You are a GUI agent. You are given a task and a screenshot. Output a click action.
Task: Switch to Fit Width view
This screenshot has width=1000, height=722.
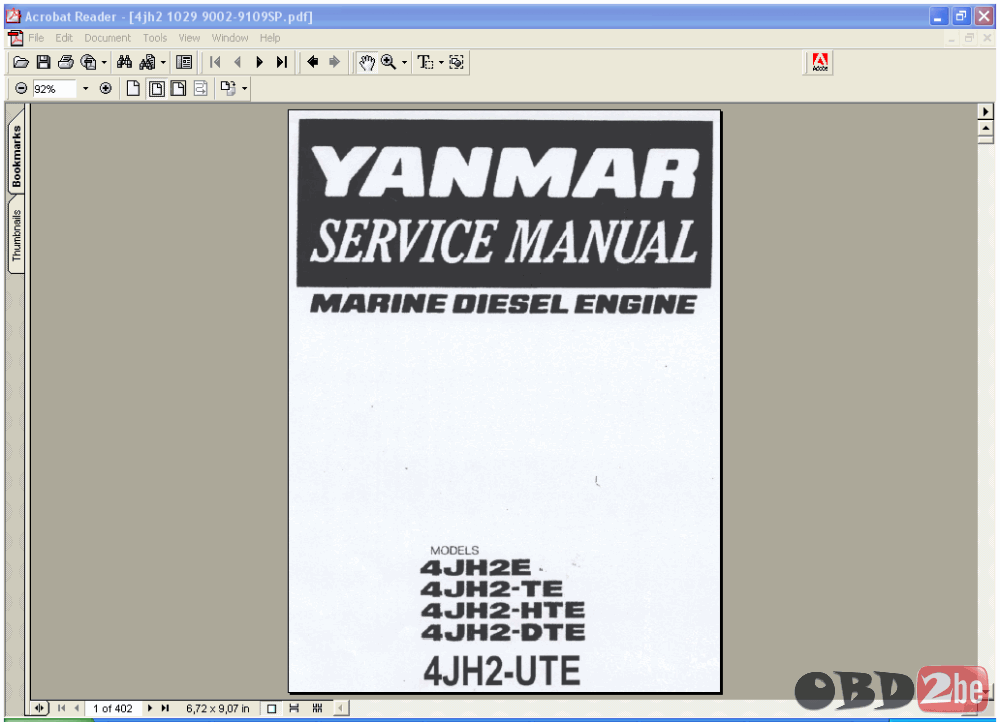(179, 89)
